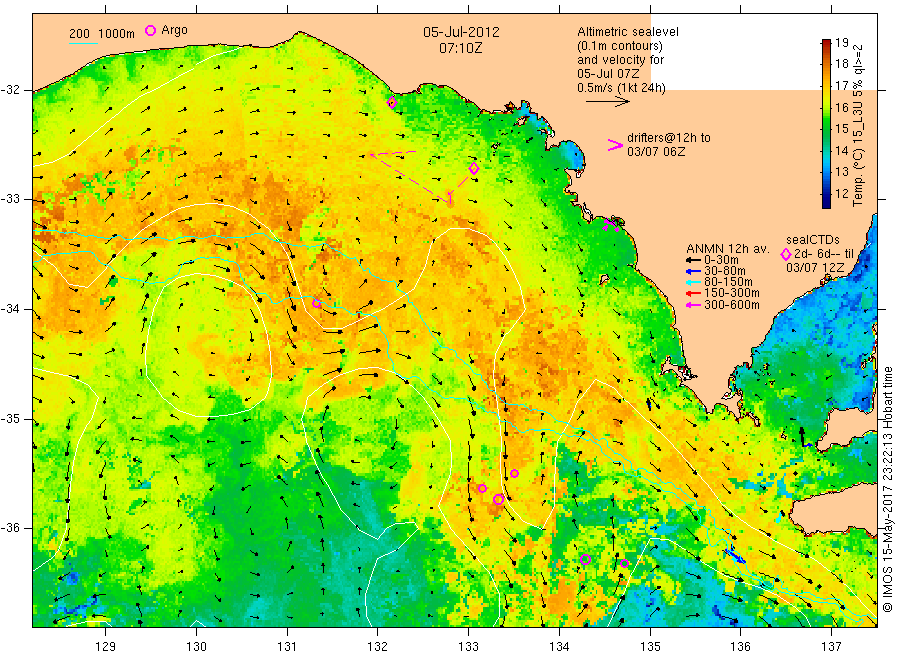
Task: Click the IMOS copyright timestamp text
Action: click(x=888, y=489)
